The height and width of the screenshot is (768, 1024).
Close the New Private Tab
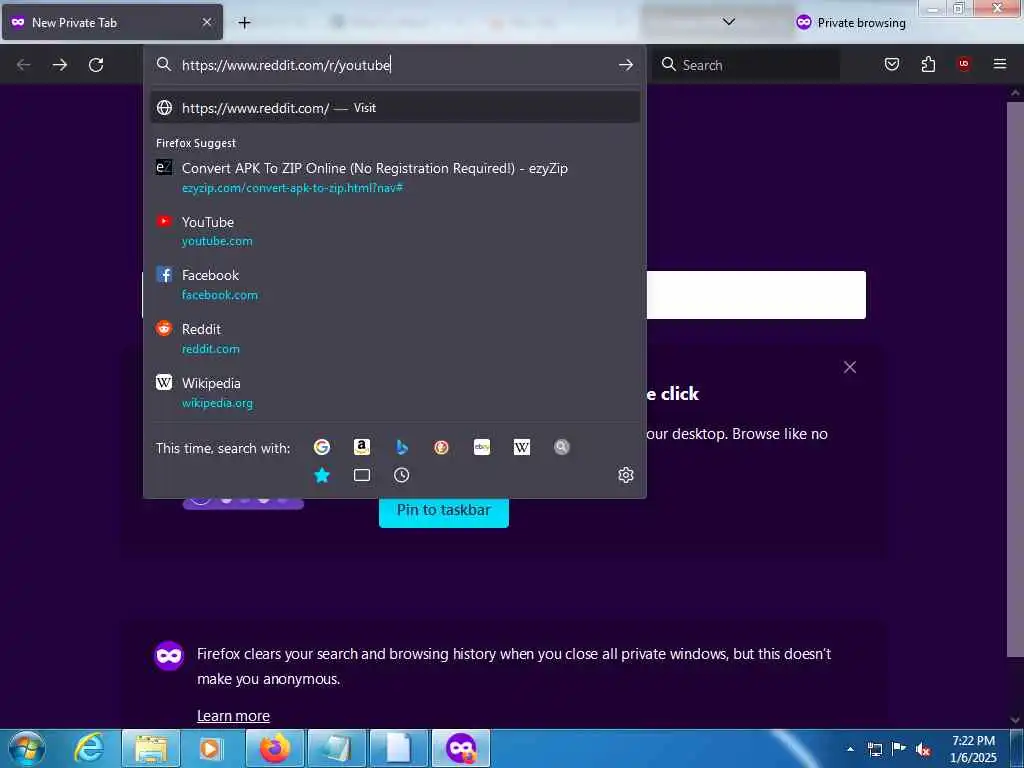click(x=207, y=22)
